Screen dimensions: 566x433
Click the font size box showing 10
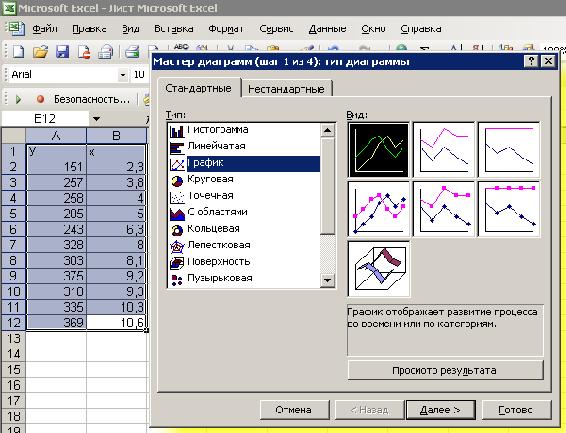pyautogui.click(x=139, y=75)
